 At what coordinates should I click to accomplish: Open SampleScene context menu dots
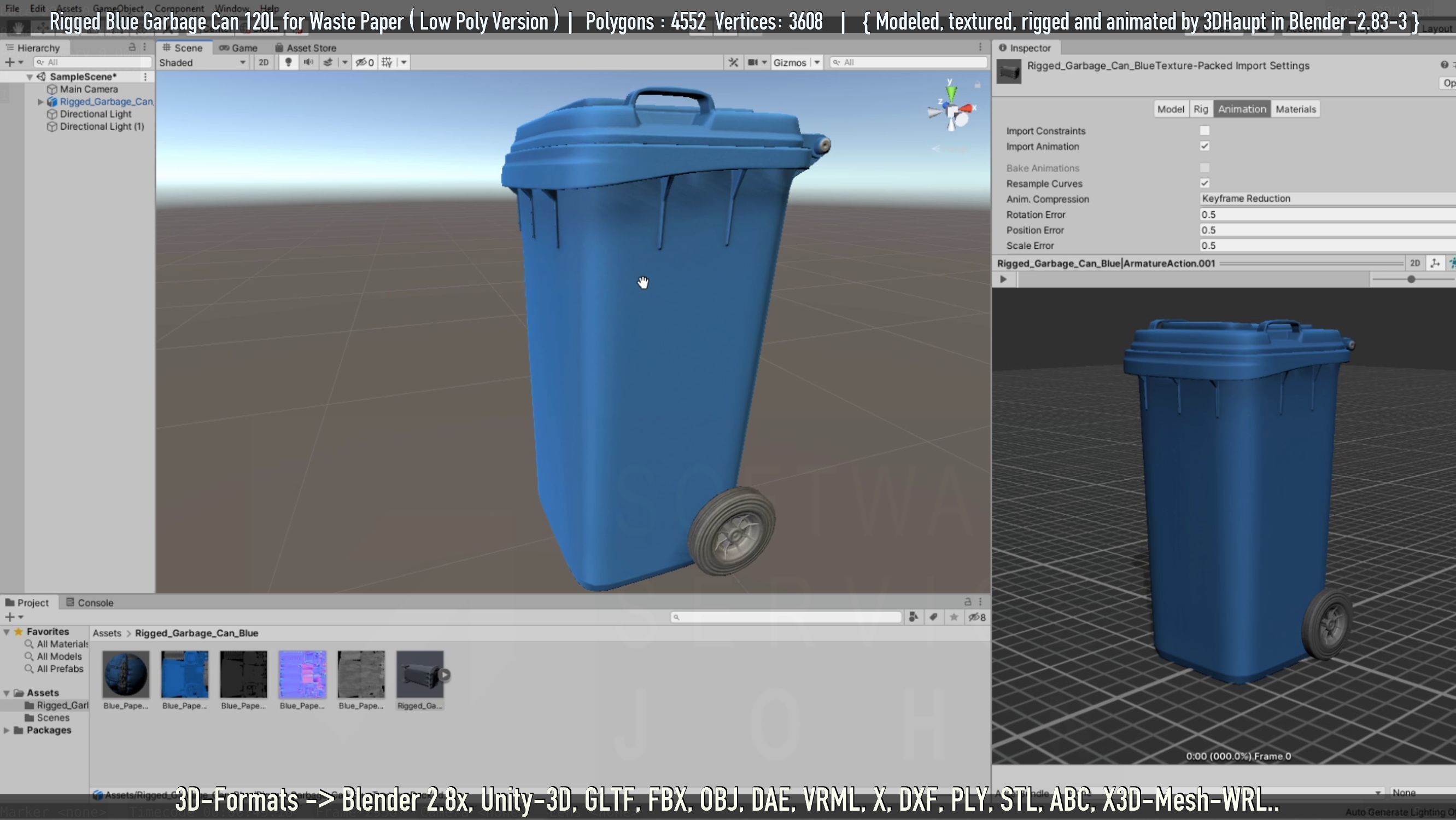[x=145, y=77]
